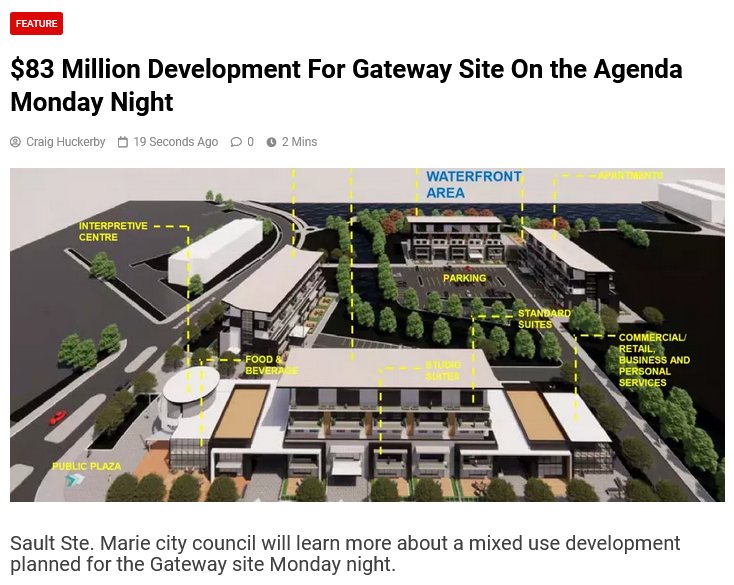This screenshot has height=585, width=734.
Task: Click the author avatar icon
Action: click(x=15, y=142)
